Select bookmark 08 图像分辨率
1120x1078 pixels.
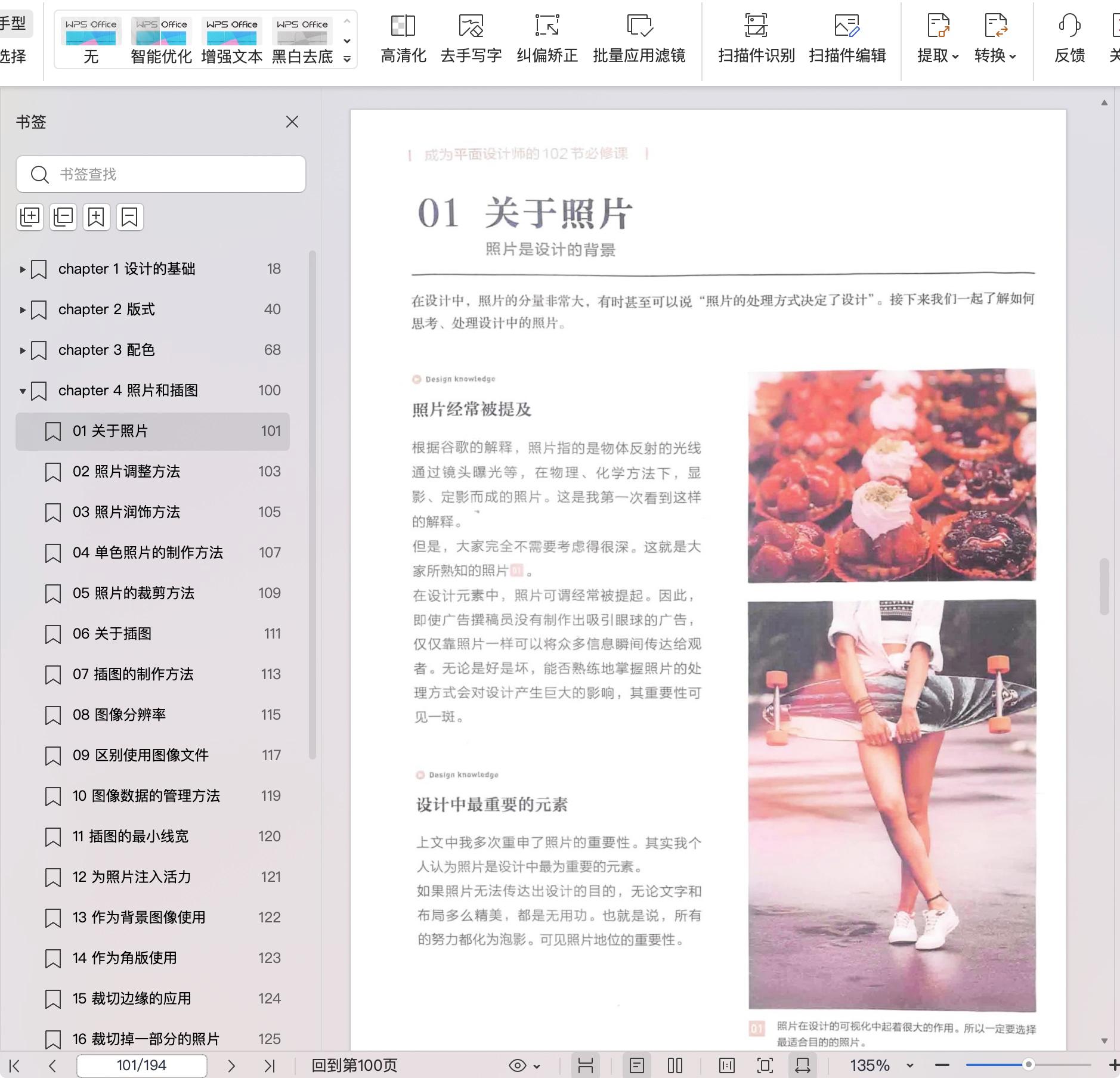[119, 715]
